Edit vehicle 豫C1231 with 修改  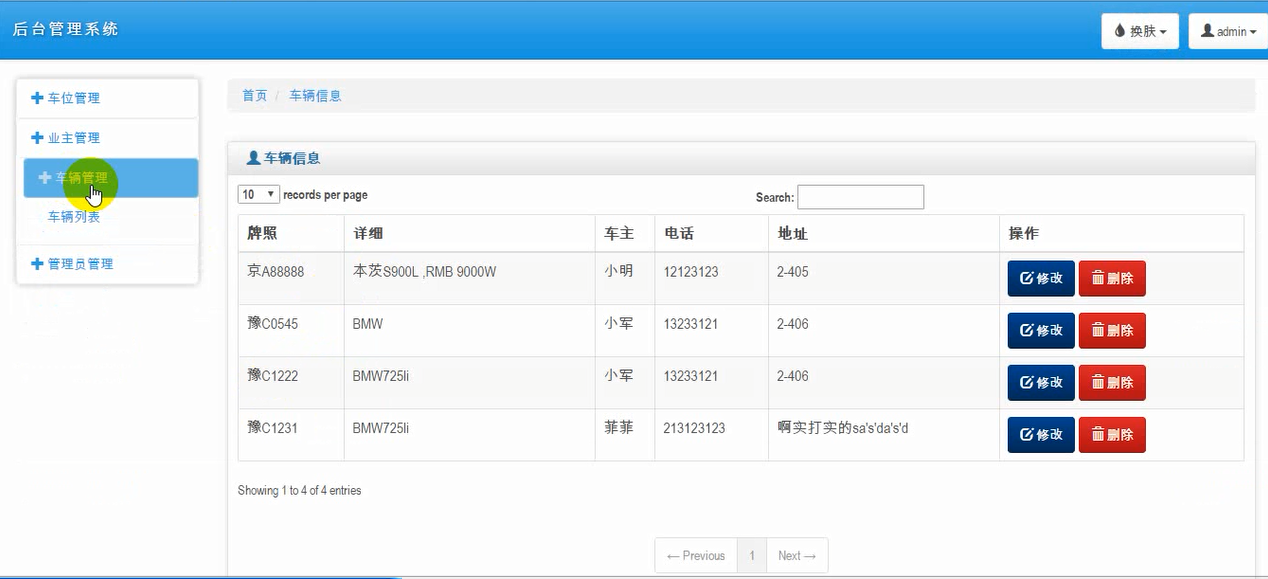tap(1041, 434)
